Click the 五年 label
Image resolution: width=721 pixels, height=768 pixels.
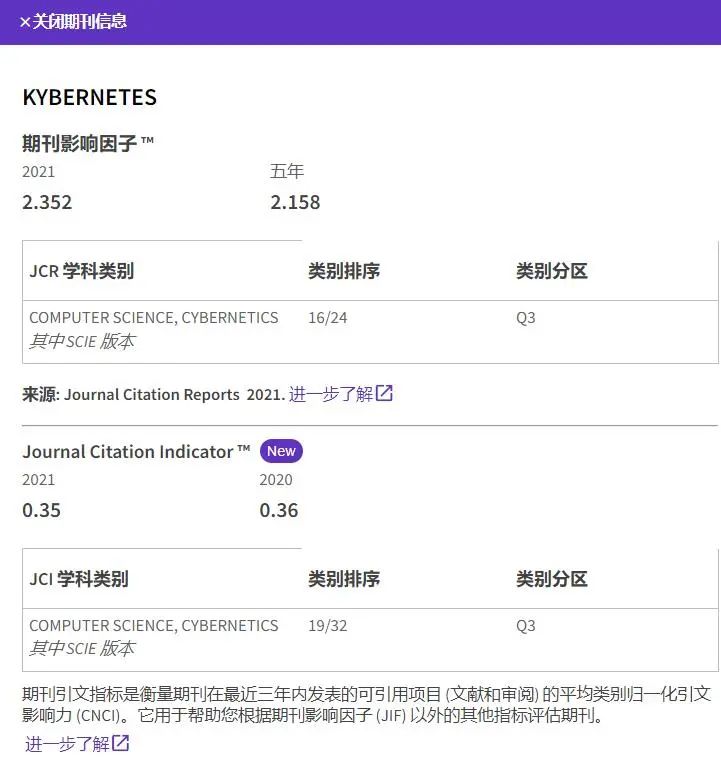(287, 171)
